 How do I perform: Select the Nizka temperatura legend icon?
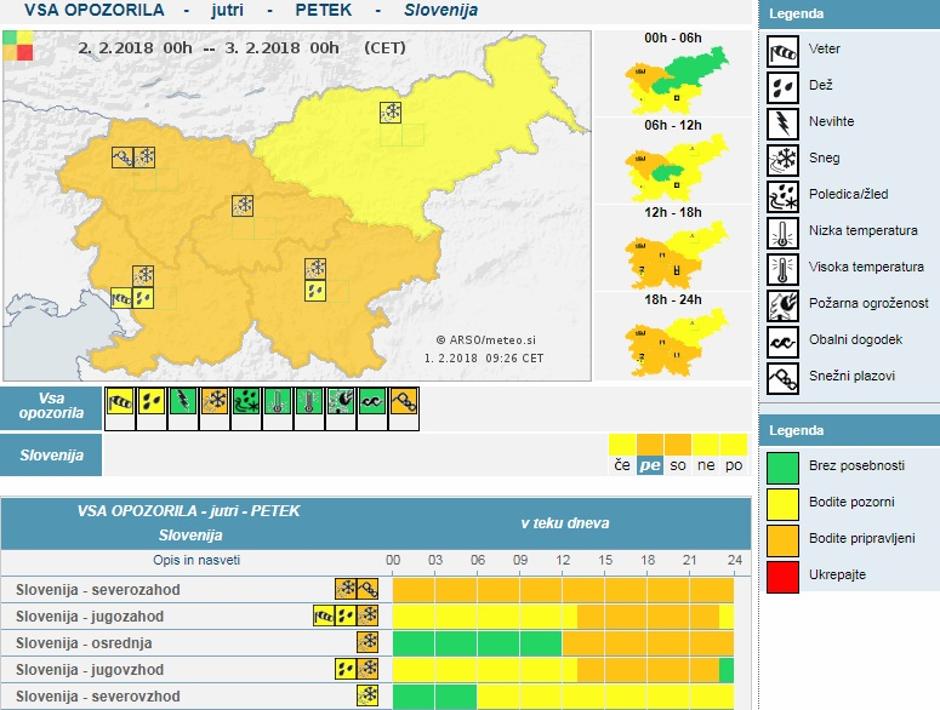pos(782,231)
